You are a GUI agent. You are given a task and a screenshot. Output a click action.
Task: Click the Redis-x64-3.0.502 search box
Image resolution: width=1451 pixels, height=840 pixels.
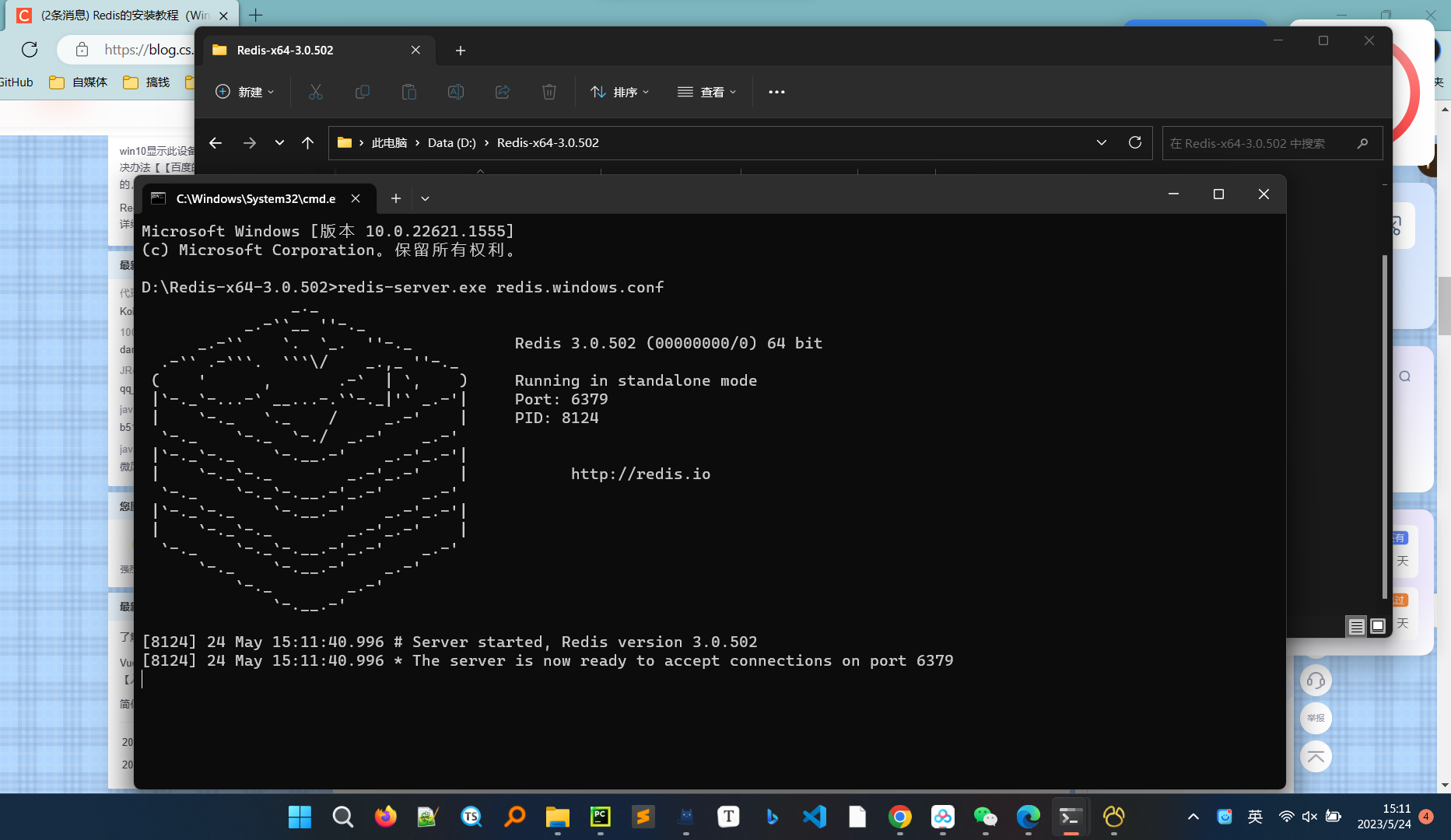coord(1272,143)
